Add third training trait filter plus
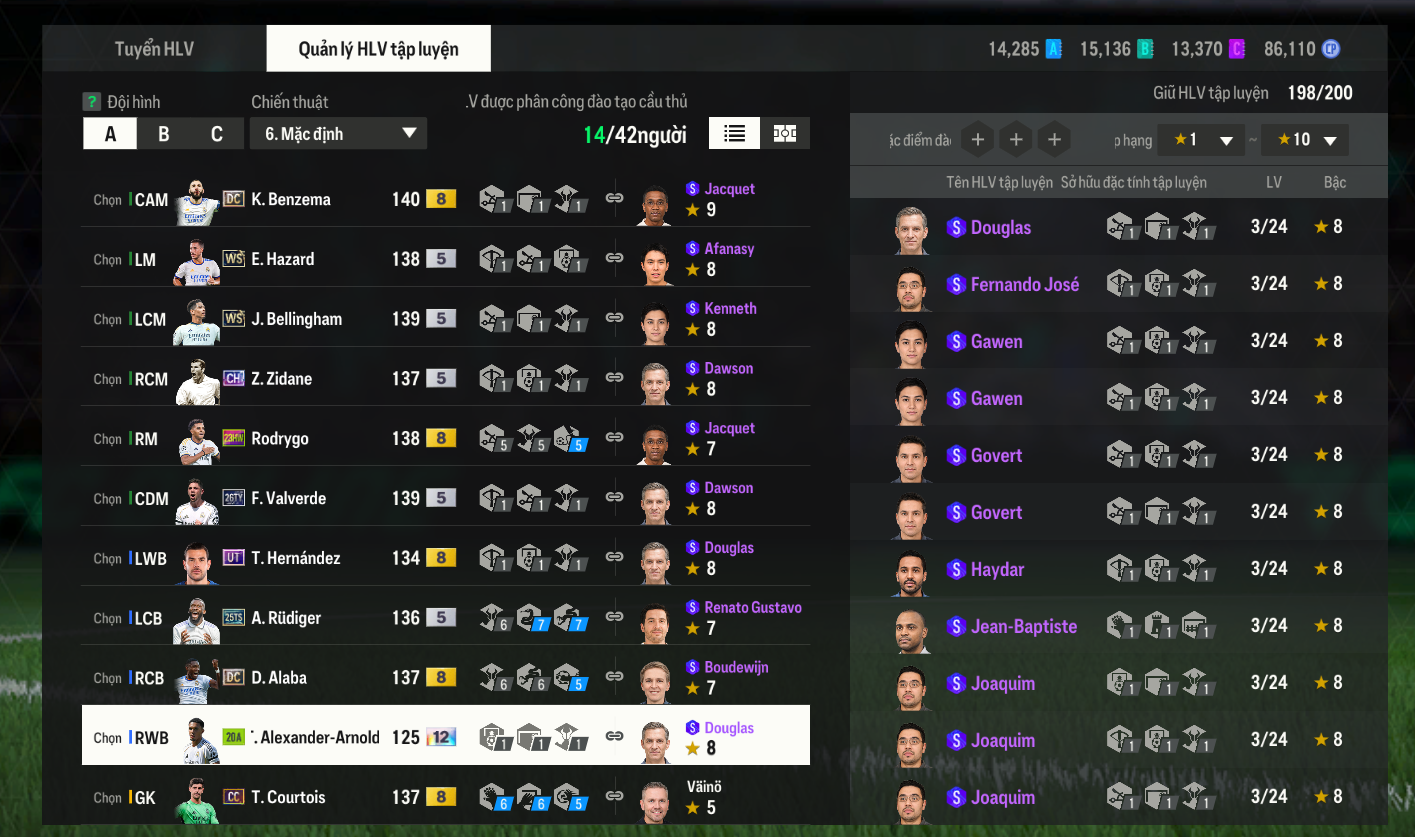Image resolution: width=1415 pixels, height=837 pixels. point(1054,140)
